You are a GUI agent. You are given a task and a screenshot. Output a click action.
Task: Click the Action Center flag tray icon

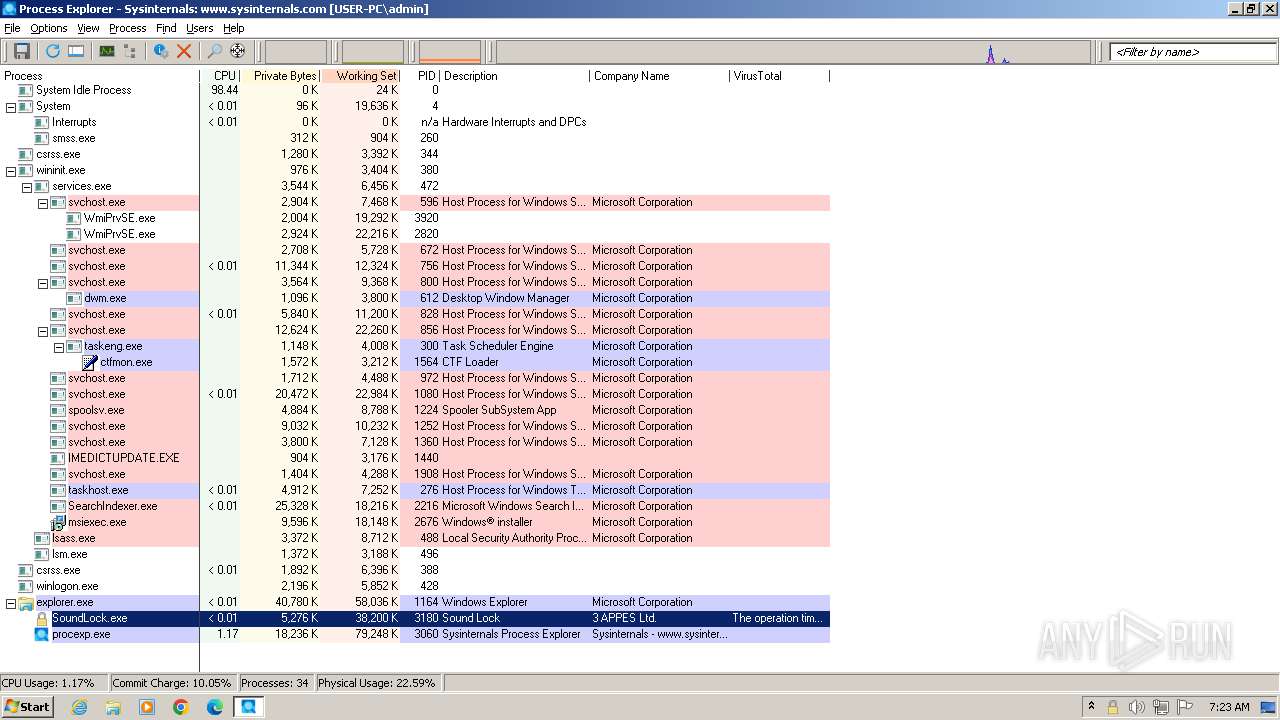1186,707
